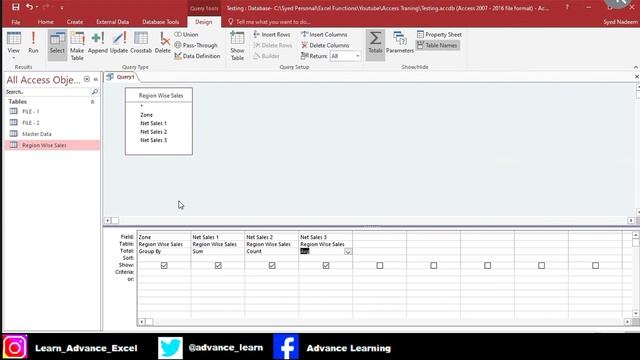Toggle the Table Names option
Image resolution: width=640 pixels, height=360 pixels.
click(x=437, y=45)
